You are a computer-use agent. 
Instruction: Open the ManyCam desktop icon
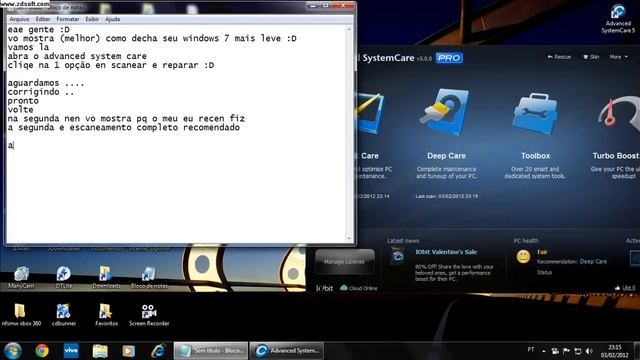(x=21, y=277)
